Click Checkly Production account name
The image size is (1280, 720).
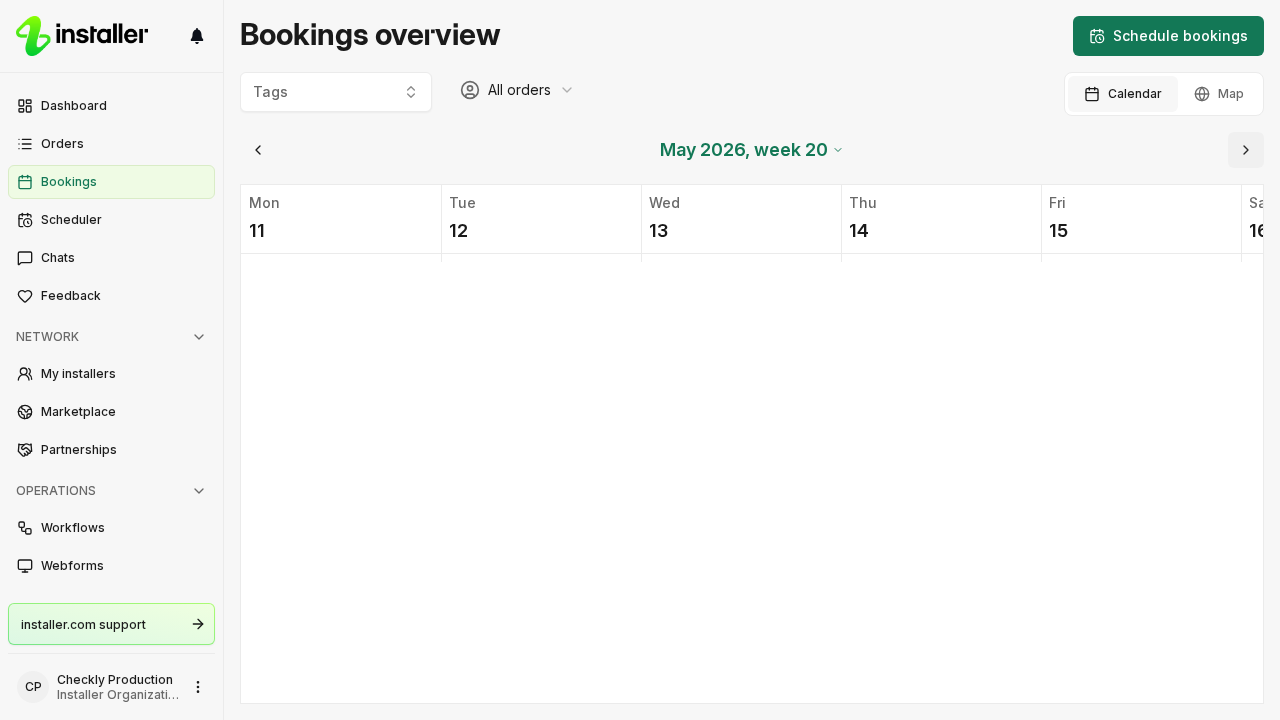tap(115, 680)
